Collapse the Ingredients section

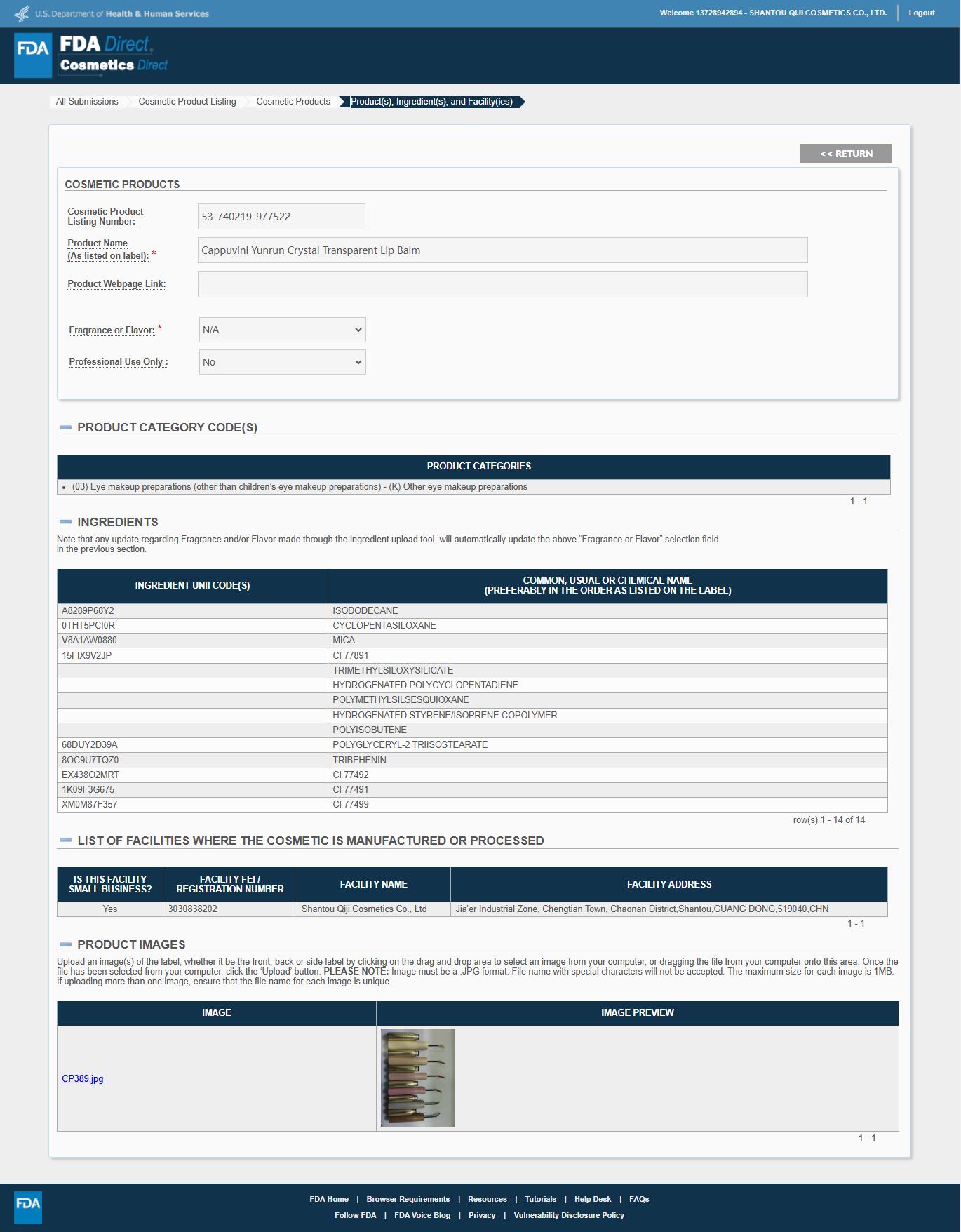tap(66, 522)
